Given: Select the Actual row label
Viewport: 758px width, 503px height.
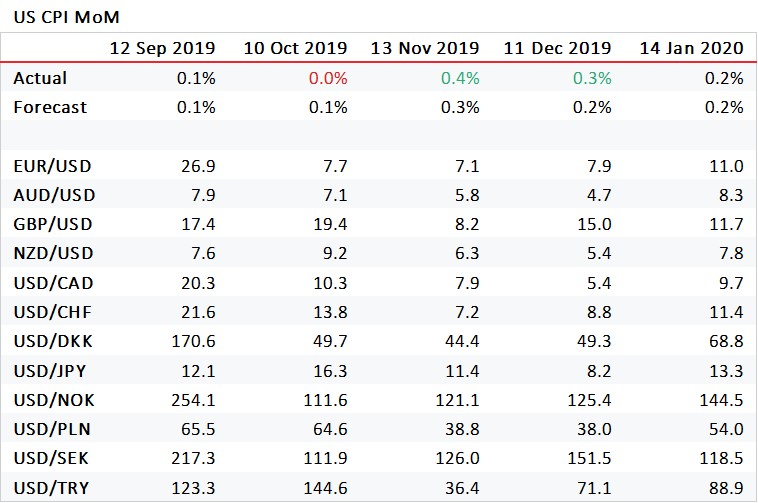Looking at the screenshot, I should 40,78.
